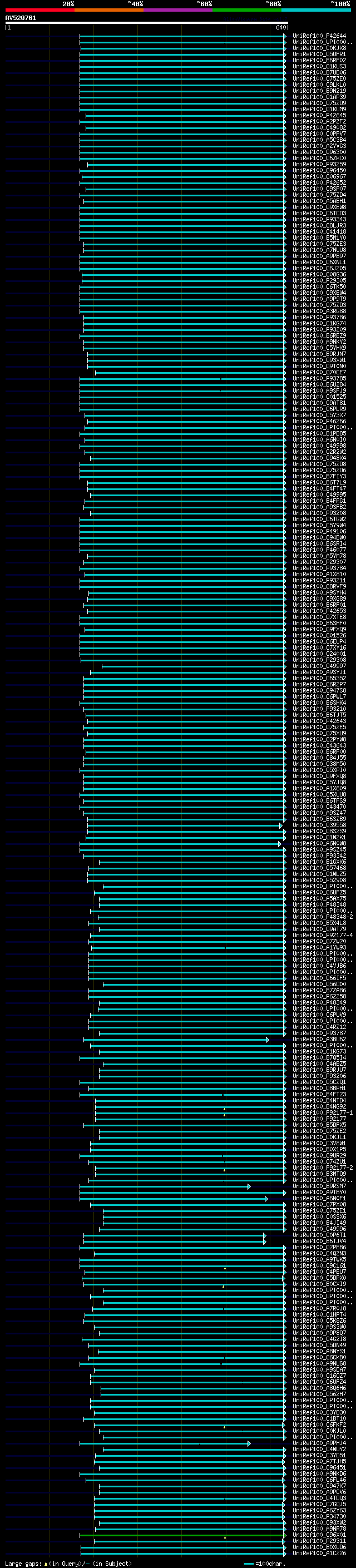The width and height of the screenshot is (356, 1568).
Task: Select label UniRef100_P93342
Action: click(x=319, y=856)
